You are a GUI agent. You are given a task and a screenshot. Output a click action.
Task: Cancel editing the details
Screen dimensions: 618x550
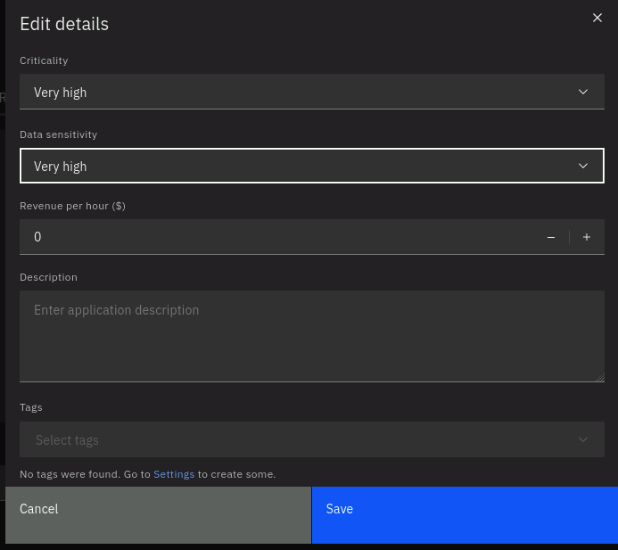[158, 515]
